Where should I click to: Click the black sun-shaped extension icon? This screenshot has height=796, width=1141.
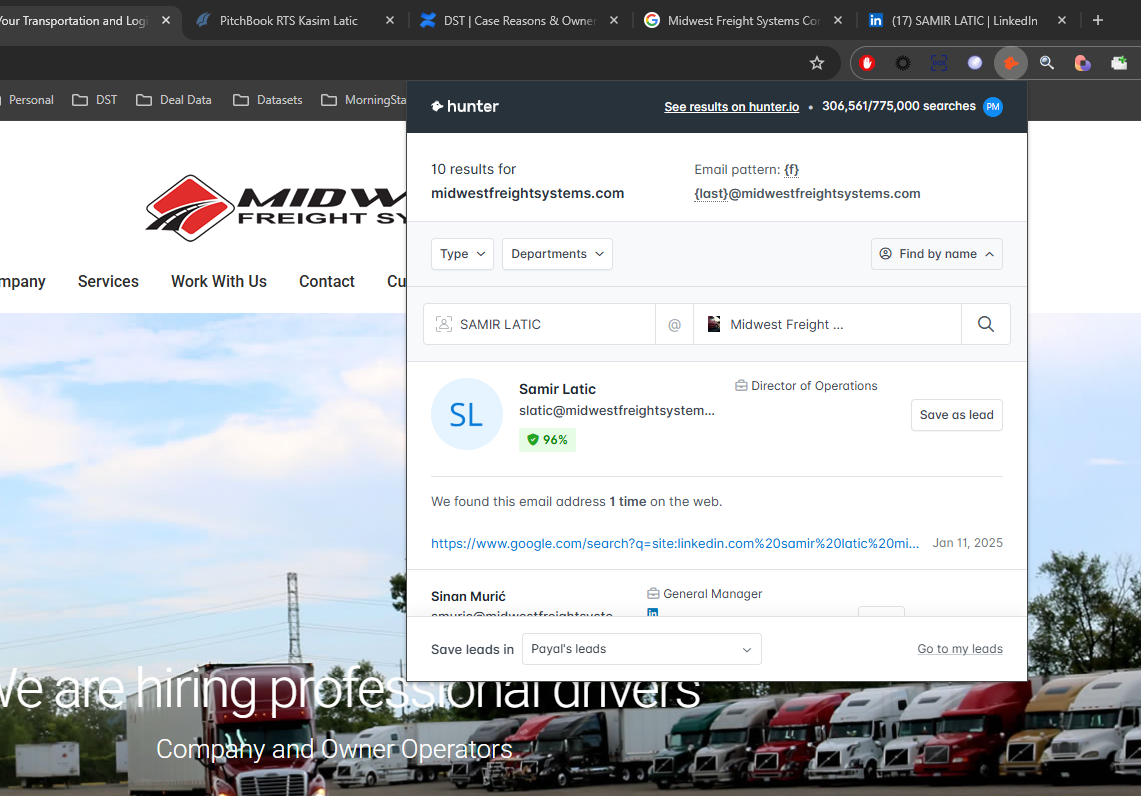903,63
